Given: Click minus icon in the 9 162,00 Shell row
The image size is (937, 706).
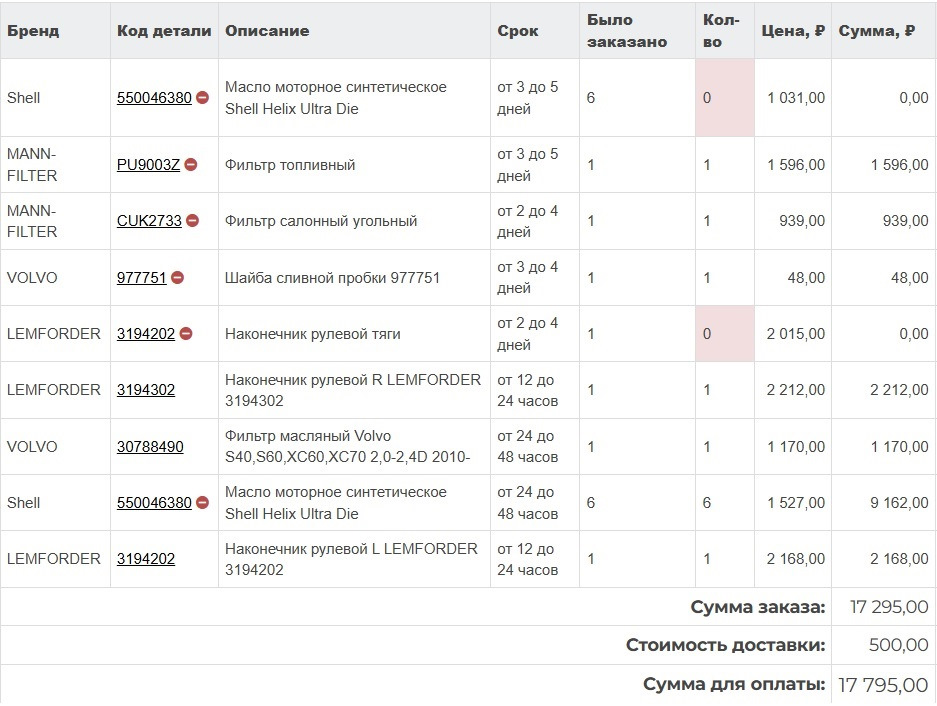Looking at the screenshot, I should click(x=202, y=503).
